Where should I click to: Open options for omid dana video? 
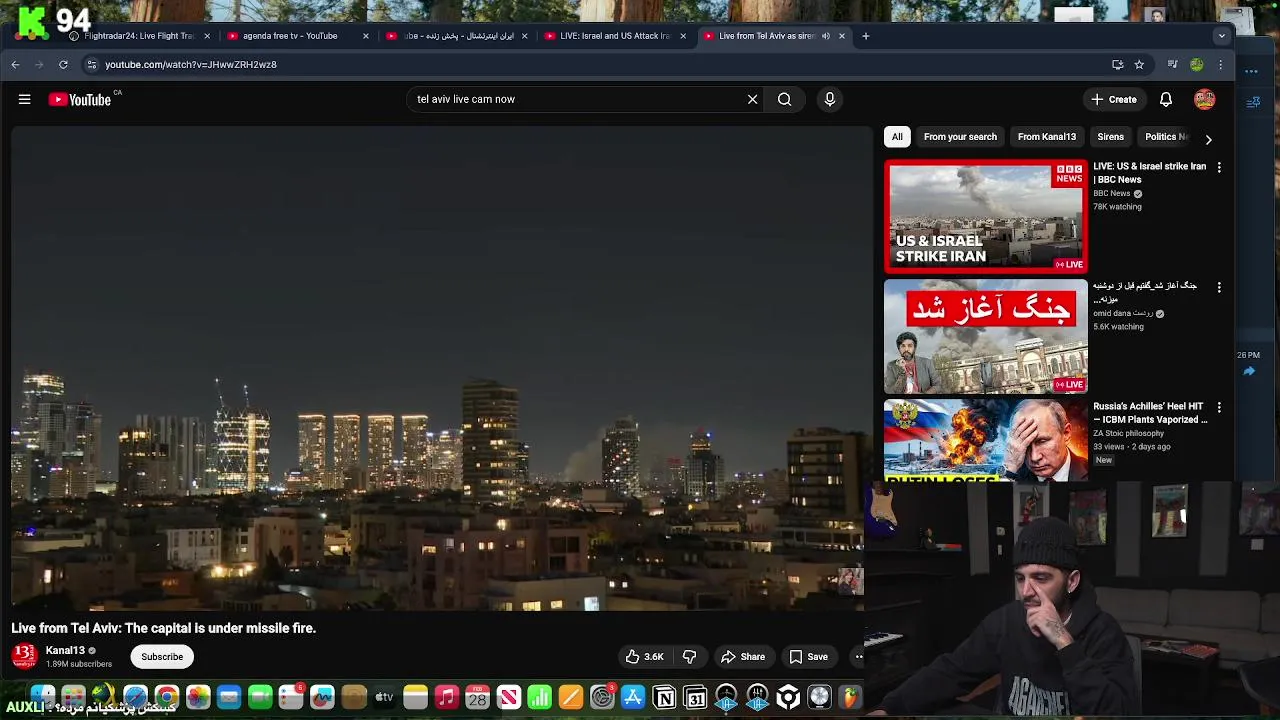[x=1218, y=287]
